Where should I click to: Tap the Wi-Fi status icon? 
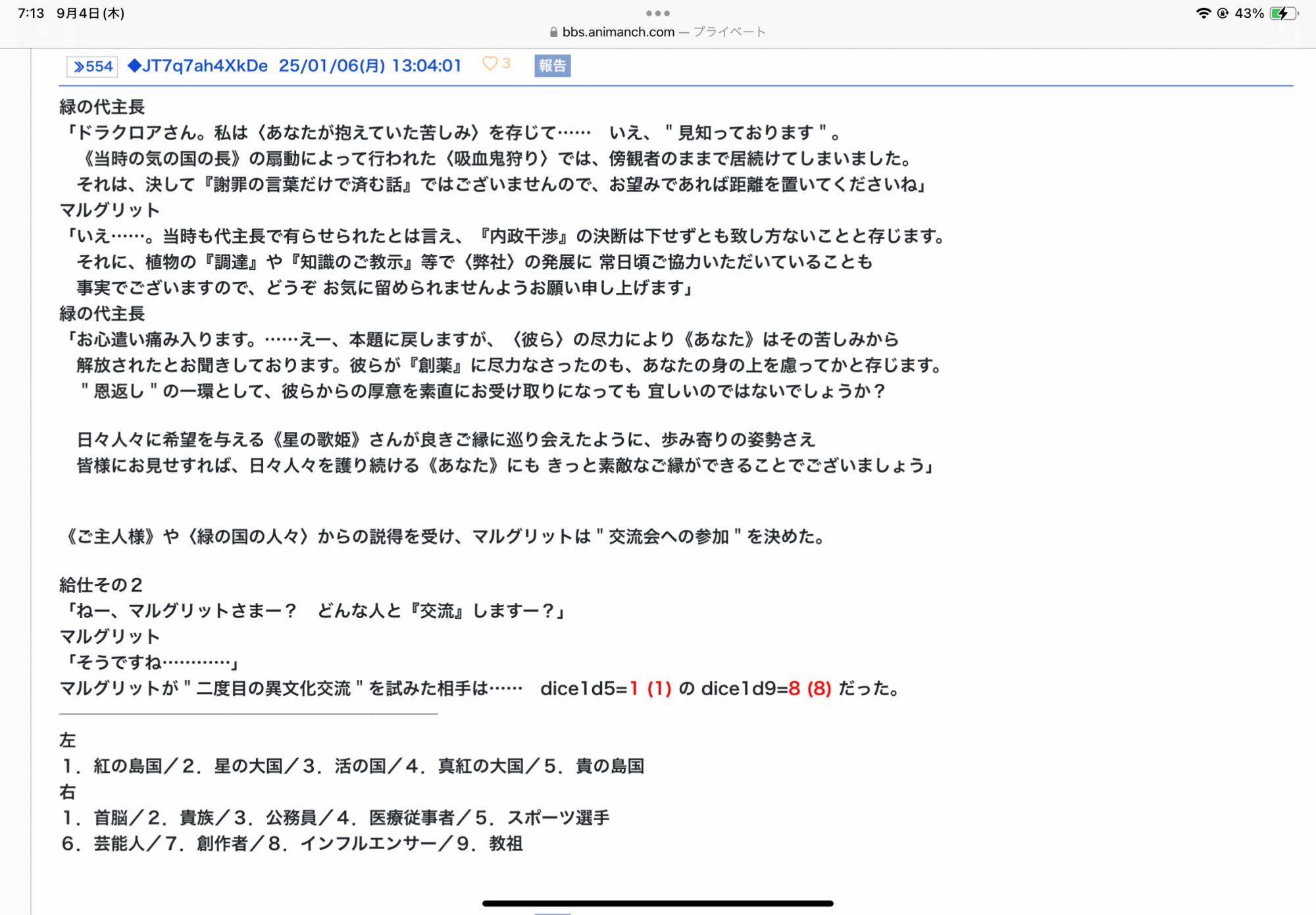(1203, 13)
